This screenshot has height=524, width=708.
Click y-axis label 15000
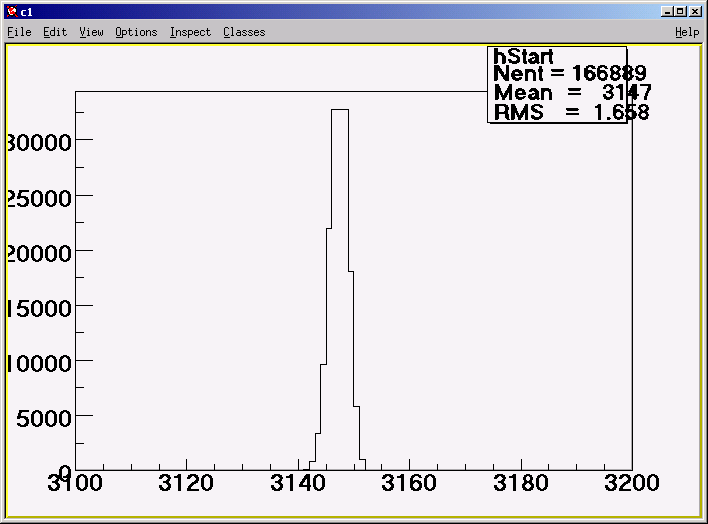click(39, 309)
